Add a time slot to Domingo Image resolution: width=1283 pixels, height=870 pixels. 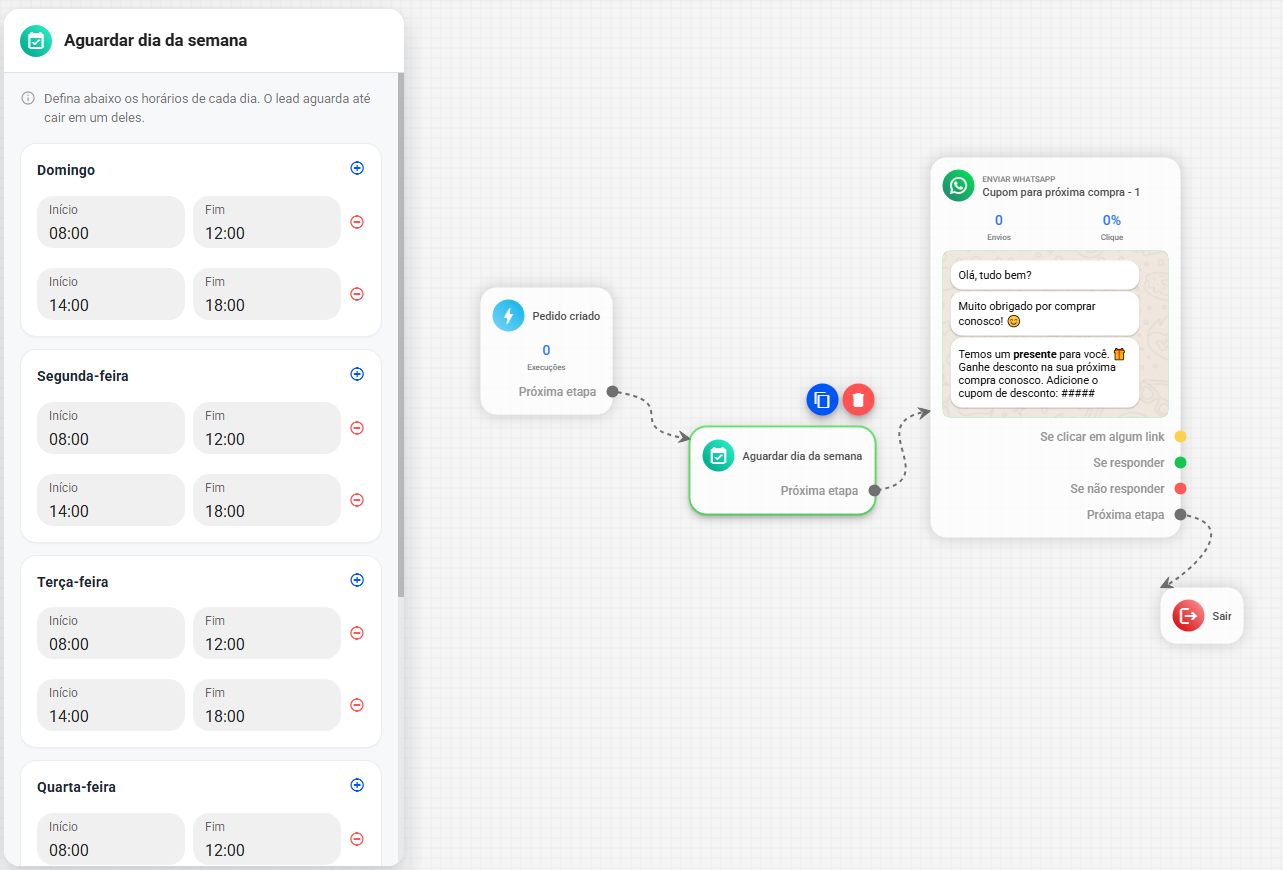pos(357,168)
